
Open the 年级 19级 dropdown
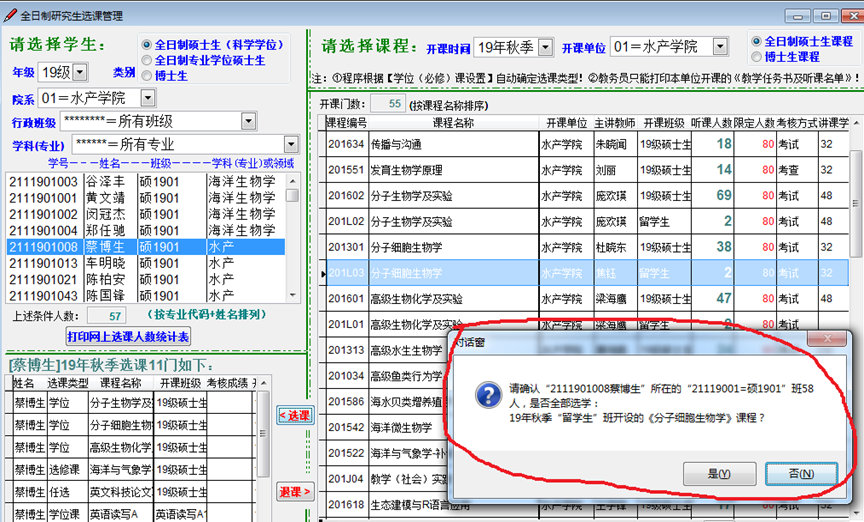point(80,72)
